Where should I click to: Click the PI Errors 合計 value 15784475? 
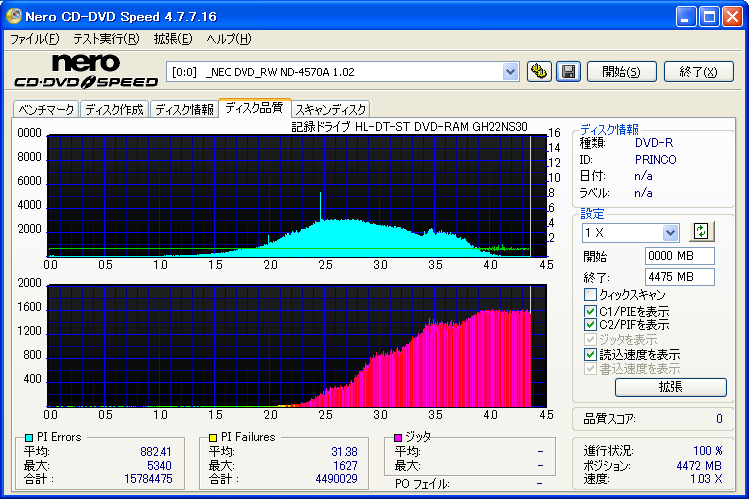click(x=148, y=479)
